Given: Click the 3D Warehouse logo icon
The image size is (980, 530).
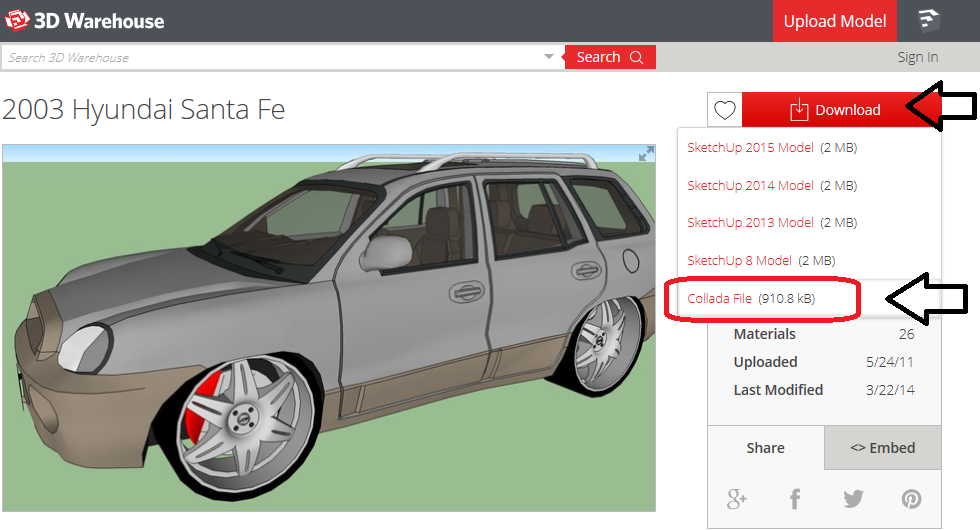Looking at the screenshot, I should click(17, 20).
